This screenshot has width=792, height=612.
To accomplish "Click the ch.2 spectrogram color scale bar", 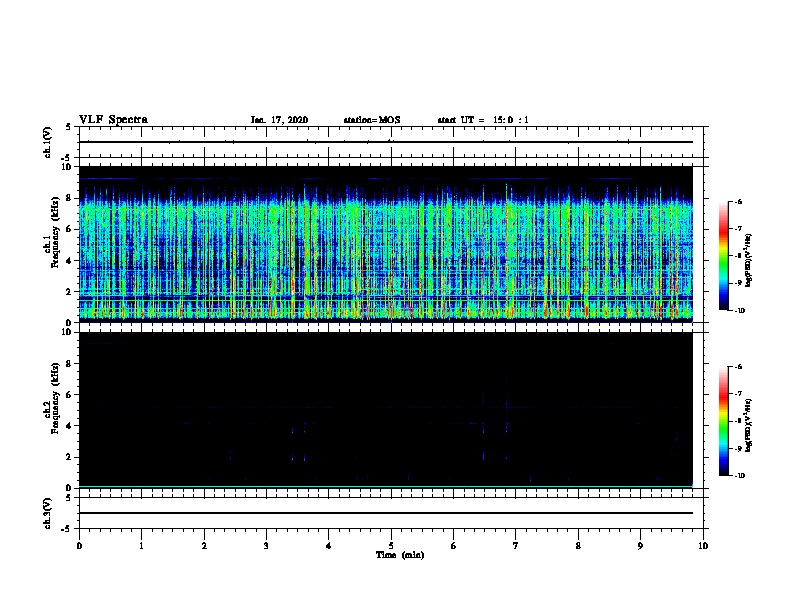I will (723, 421).
